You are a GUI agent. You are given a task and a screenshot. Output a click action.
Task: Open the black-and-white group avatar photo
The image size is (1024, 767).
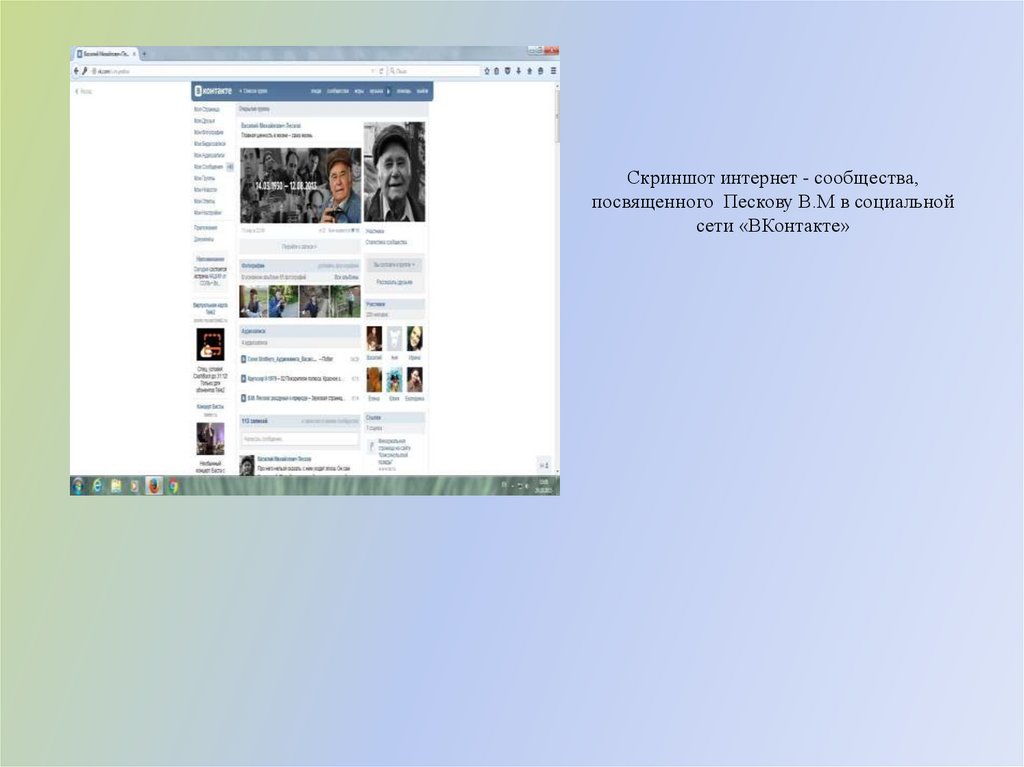394,172
